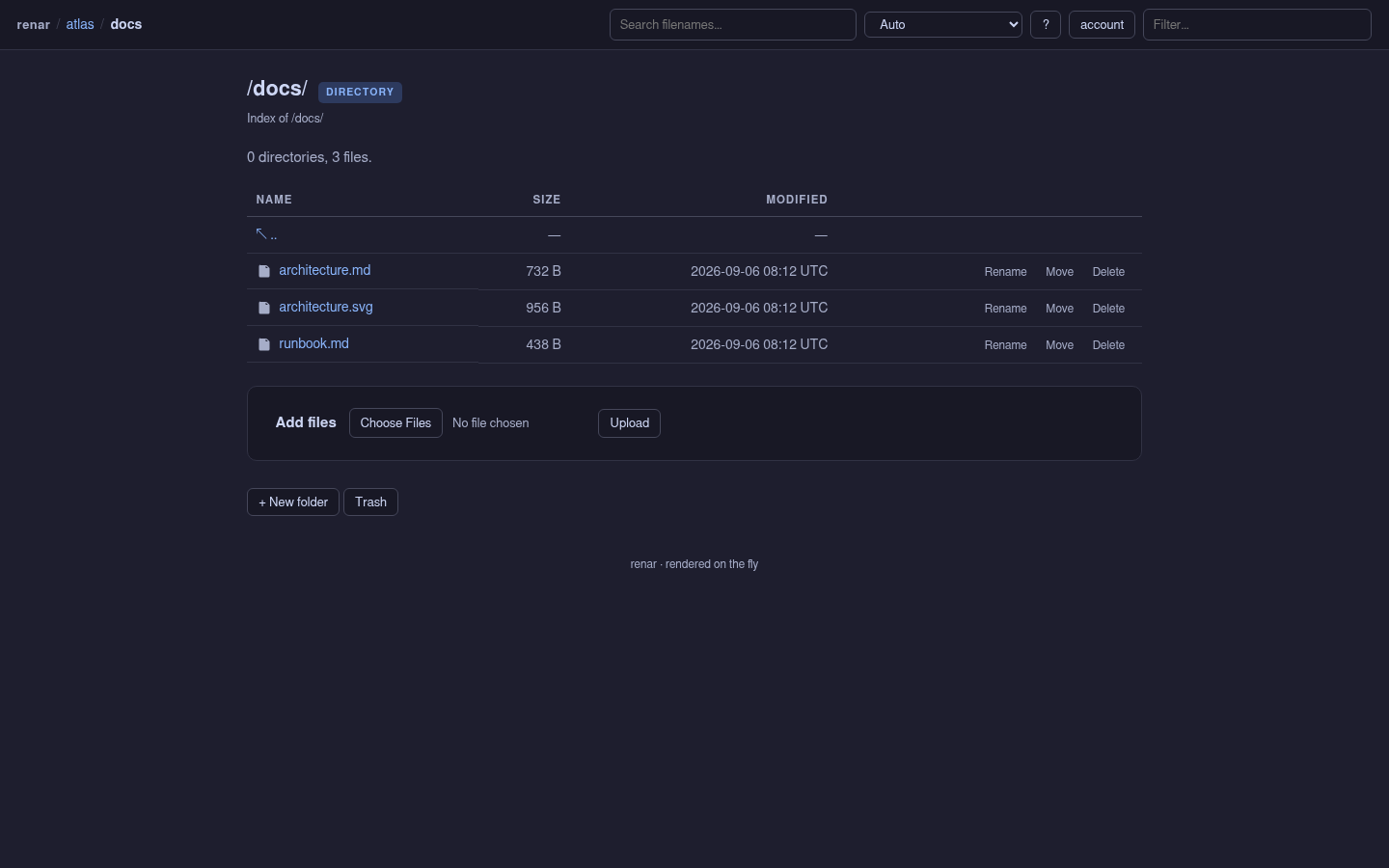The image size is (1389, 868).
Task: Rename runbook.md
Action: (1005, 345)
